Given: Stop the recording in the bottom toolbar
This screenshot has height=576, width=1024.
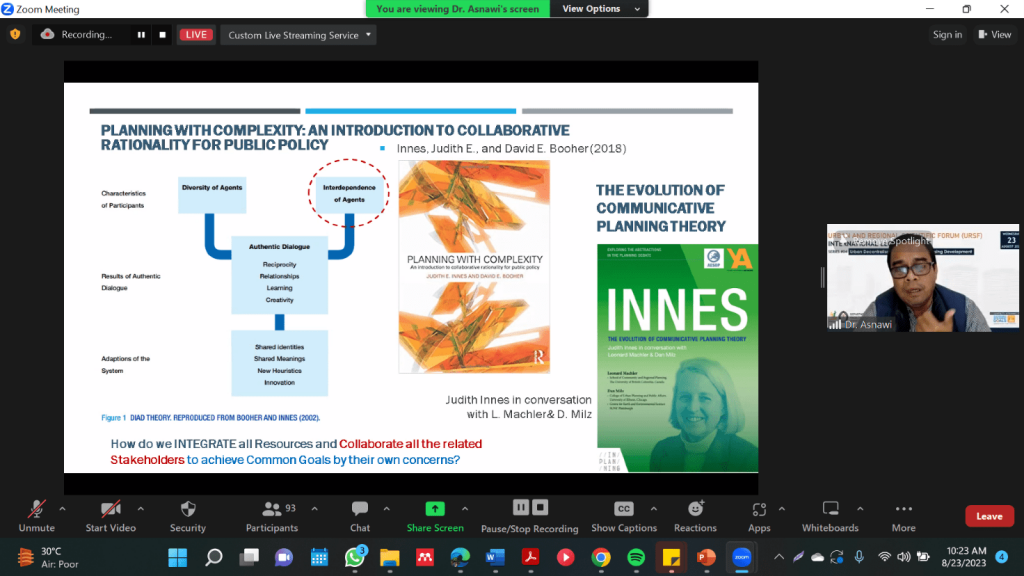Looking at the screenshot, I should pos(540,507).
